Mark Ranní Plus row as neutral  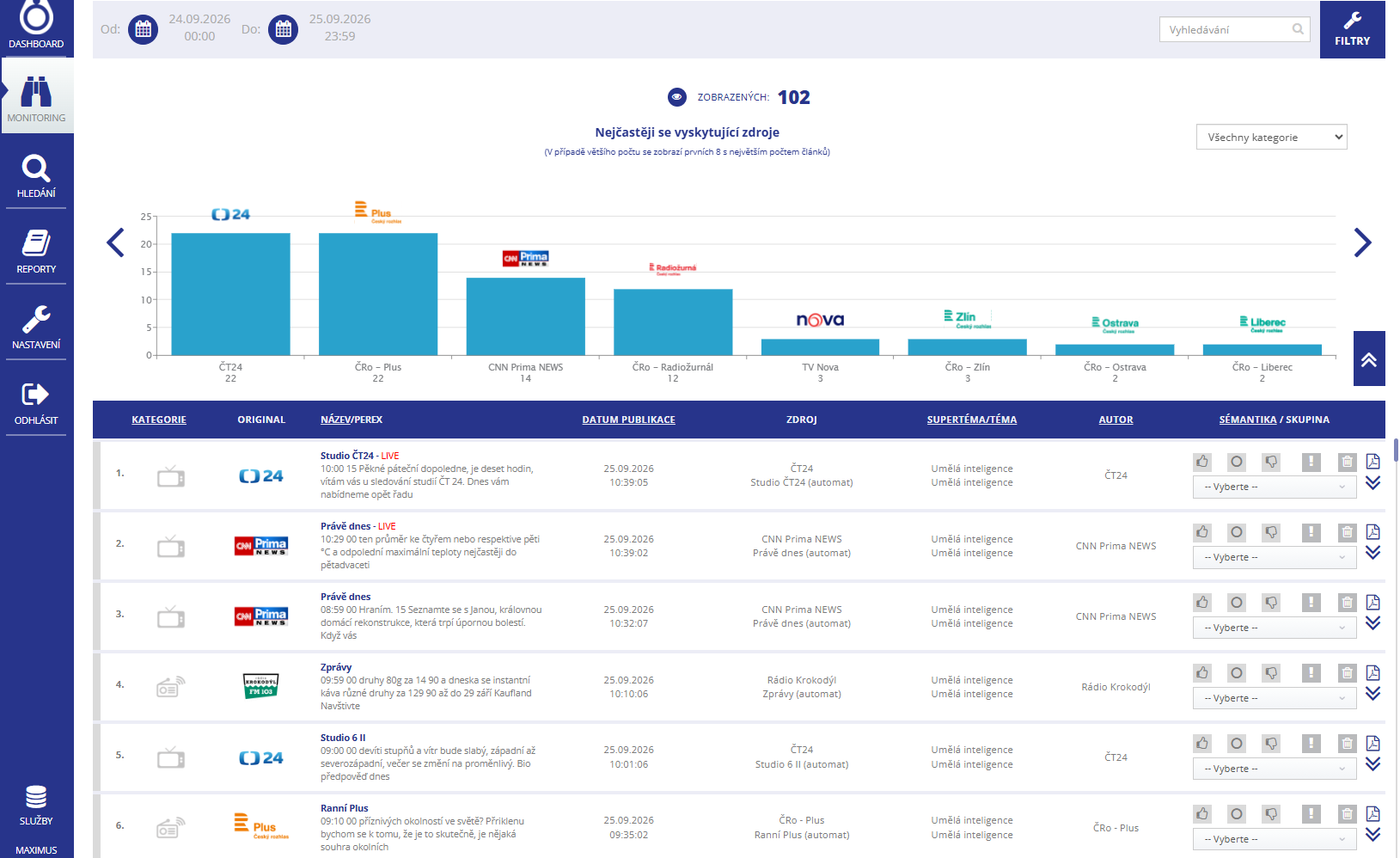1236,814
